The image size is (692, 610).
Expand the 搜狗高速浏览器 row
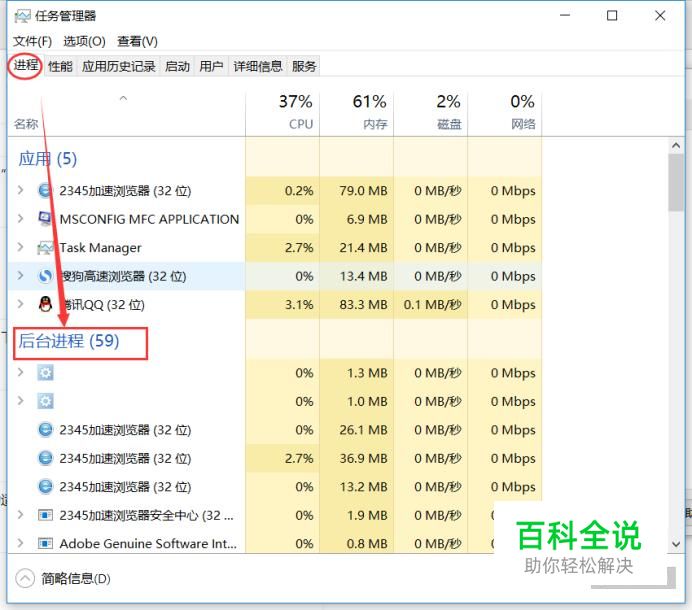click(x=20, y=275)
